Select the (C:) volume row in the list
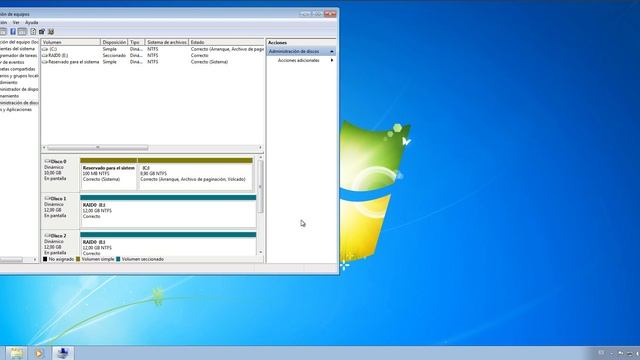The width and height of the screenshot is (640, 360). point(153,49)
